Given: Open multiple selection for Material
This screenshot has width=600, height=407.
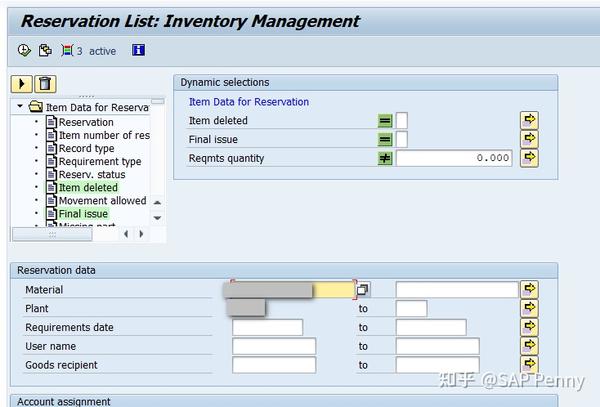Looking at the screenshot, I should (x=529, y=289).
